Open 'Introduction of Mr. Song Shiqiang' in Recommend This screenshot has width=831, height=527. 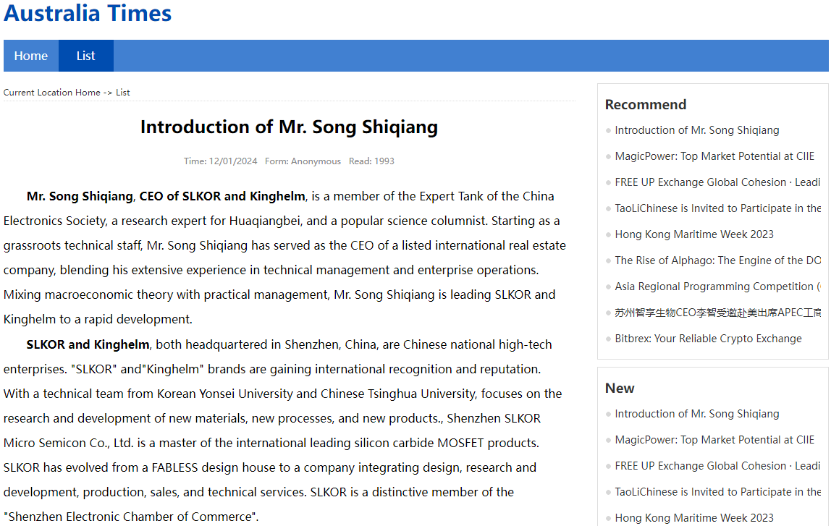697,130
